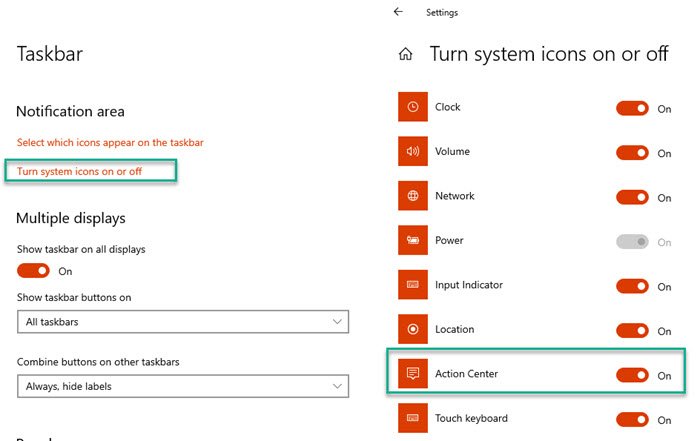The width and height of the screenshot is (700, 441).
Task: Click the Clock system icon
Action: click(413, 108)
